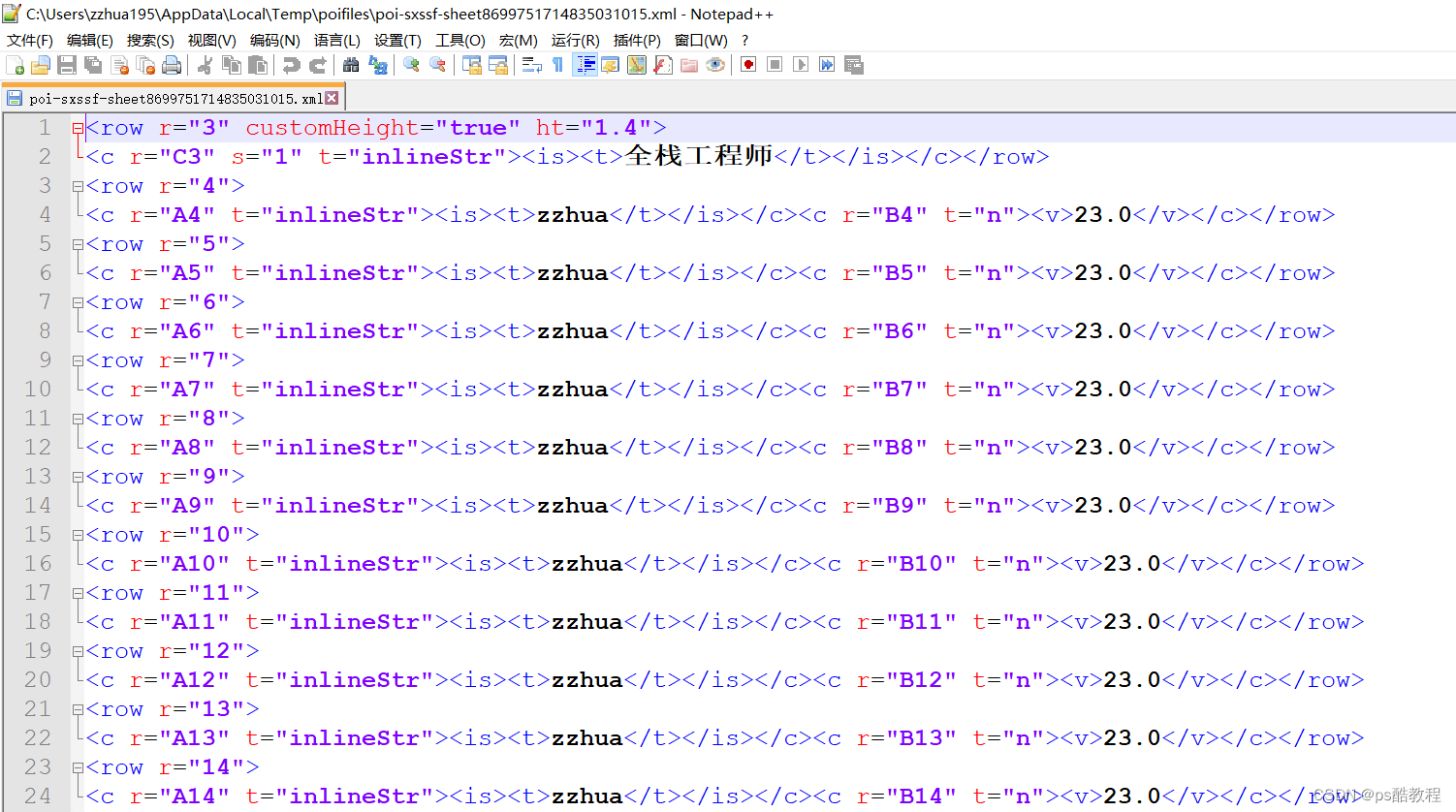
Task: Click the Stop macro recording icon
Action: pyautogui.click(x=775, y=65)
